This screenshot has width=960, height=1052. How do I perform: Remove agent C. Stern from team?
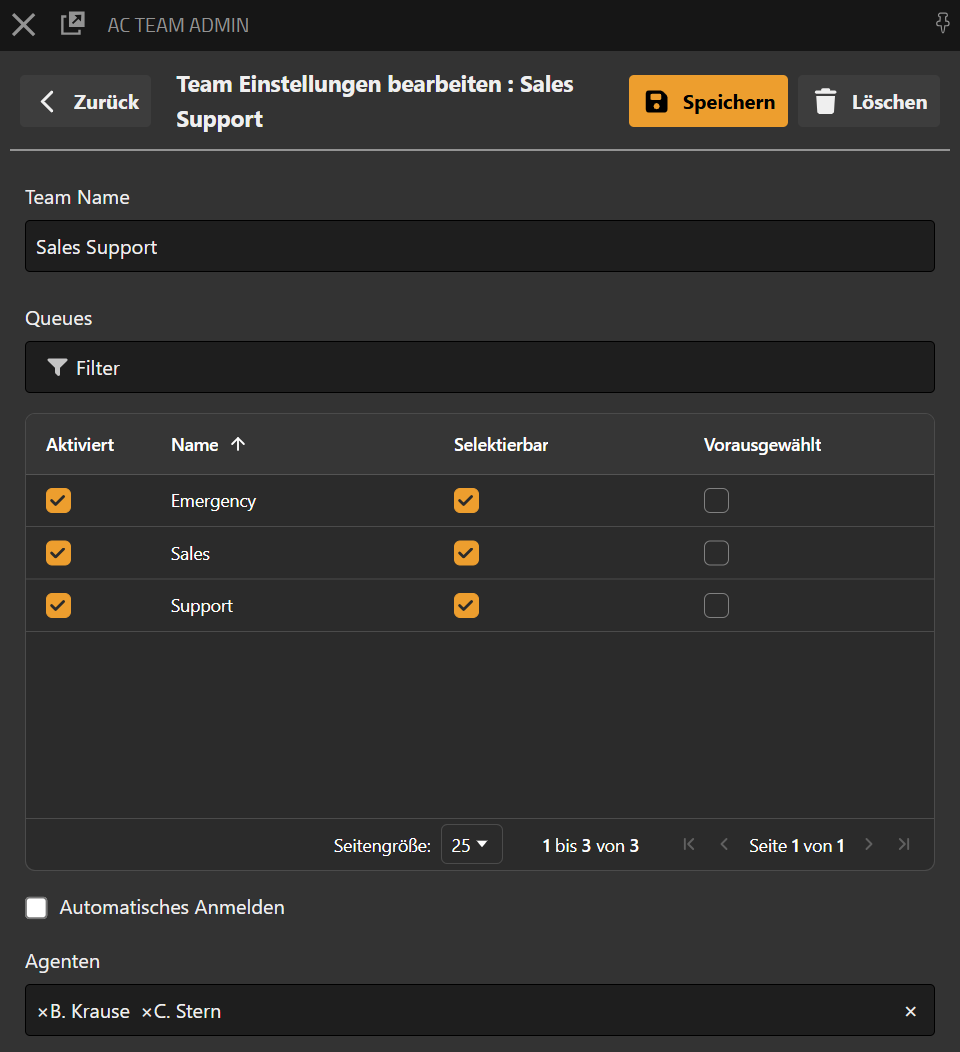point(147,1012)
